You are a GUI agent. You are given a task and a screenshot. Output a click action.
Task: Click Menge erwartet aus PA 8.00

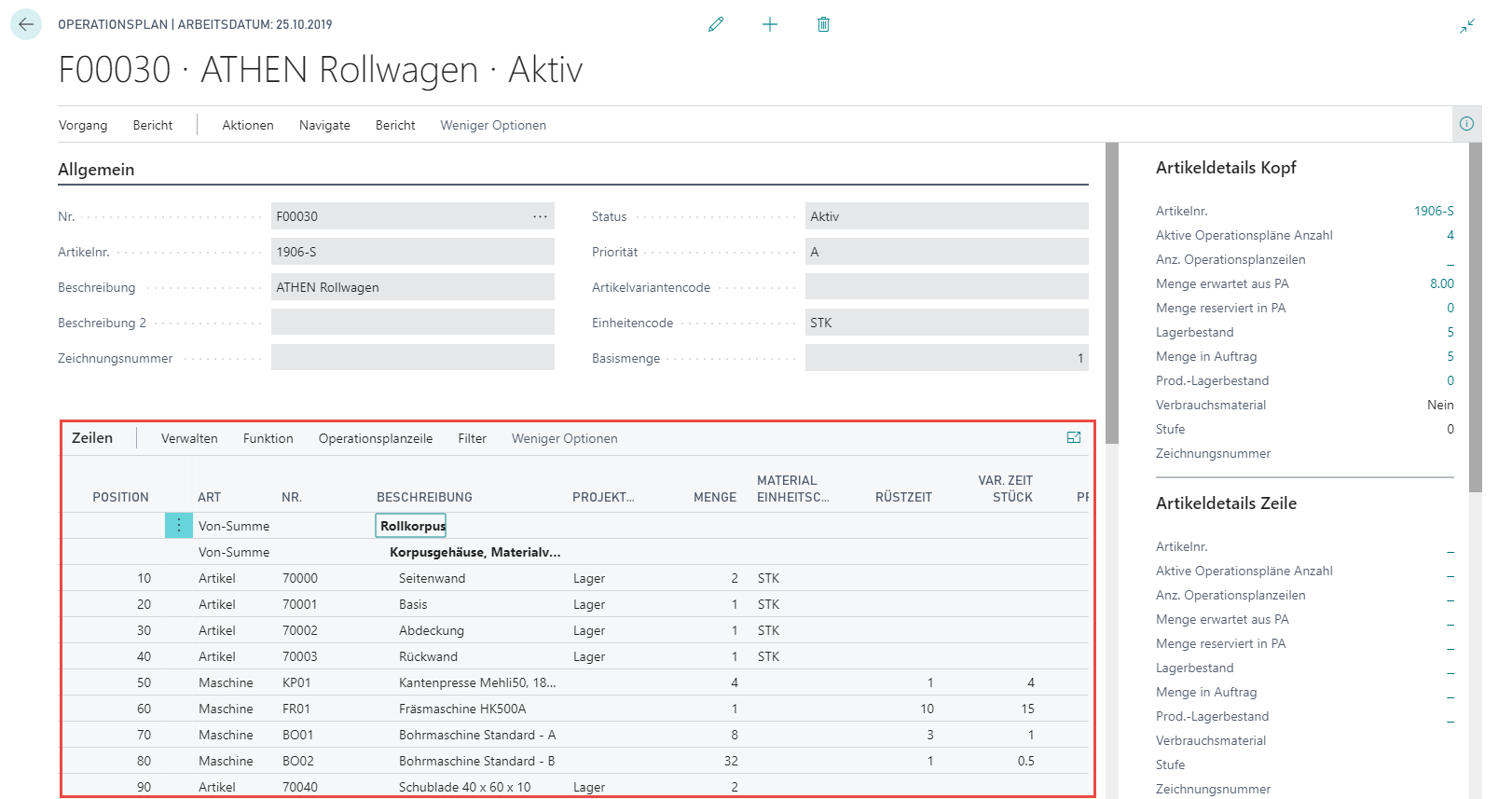coord(1442,283)
